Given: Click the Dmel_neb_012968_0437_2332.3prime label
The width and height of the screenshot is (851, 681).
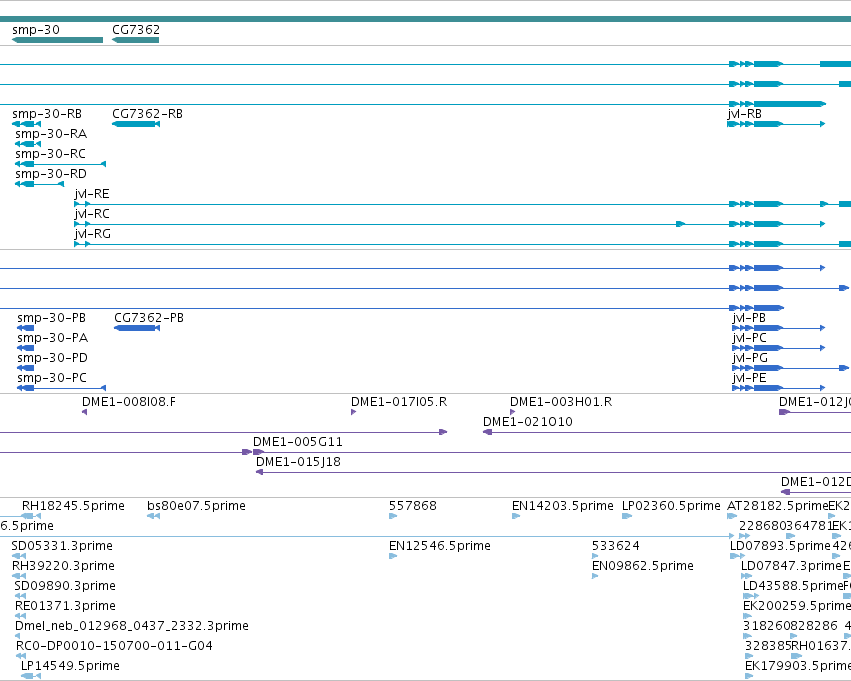Looking at the screenshot, I should pos(132,627).
